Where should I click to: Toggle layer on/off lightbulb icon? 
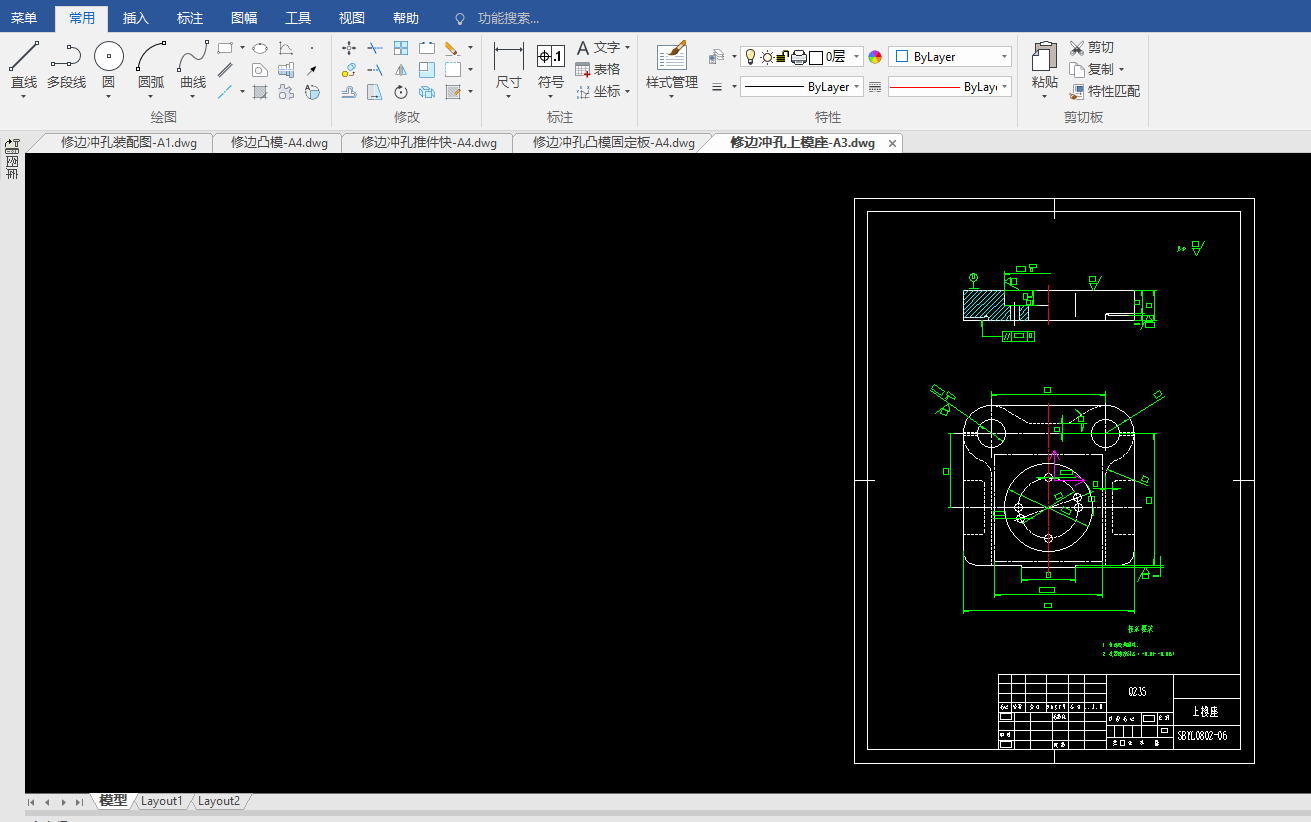pos(750,57)
